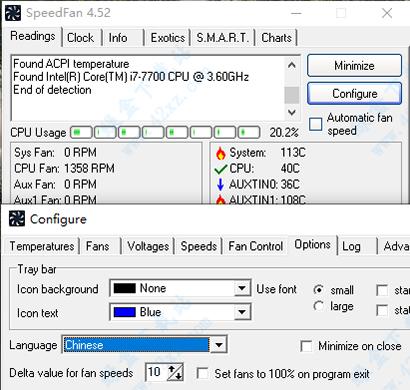410x390 pixels.
Task: Click the 'Aux Fan: 0 RPM' reading
Action: [55, 184]
